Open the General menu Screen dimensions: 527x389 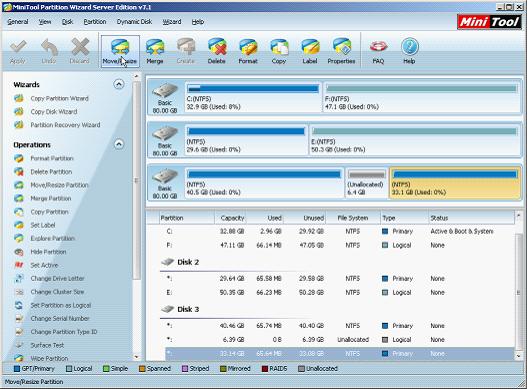pos(17,22)
